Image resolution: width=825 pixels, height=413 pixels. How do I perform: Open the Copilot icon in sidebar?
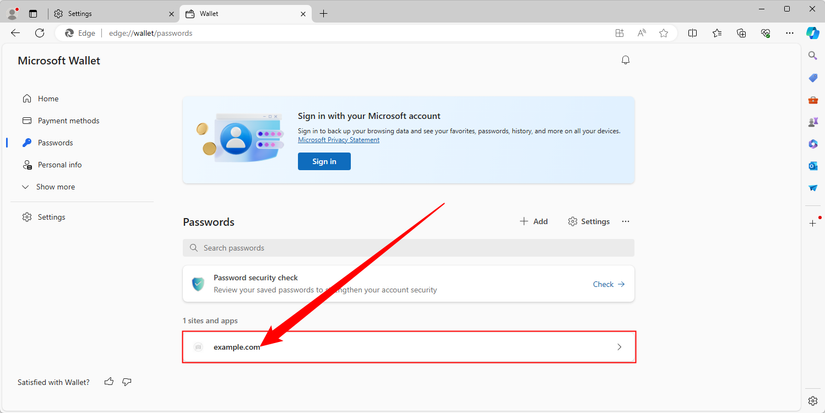coord(813,33)
